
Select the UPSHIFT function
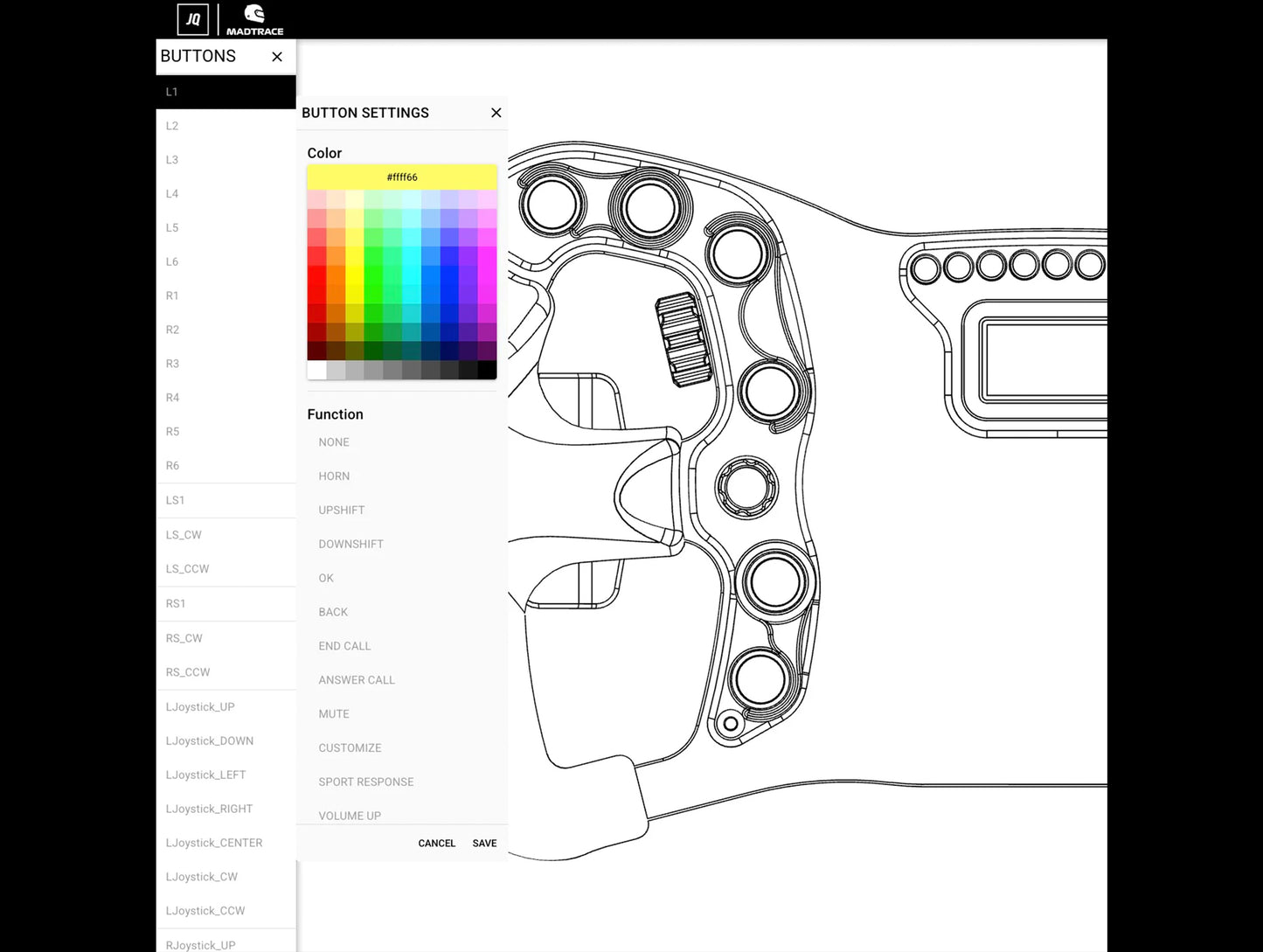point(341,510)
